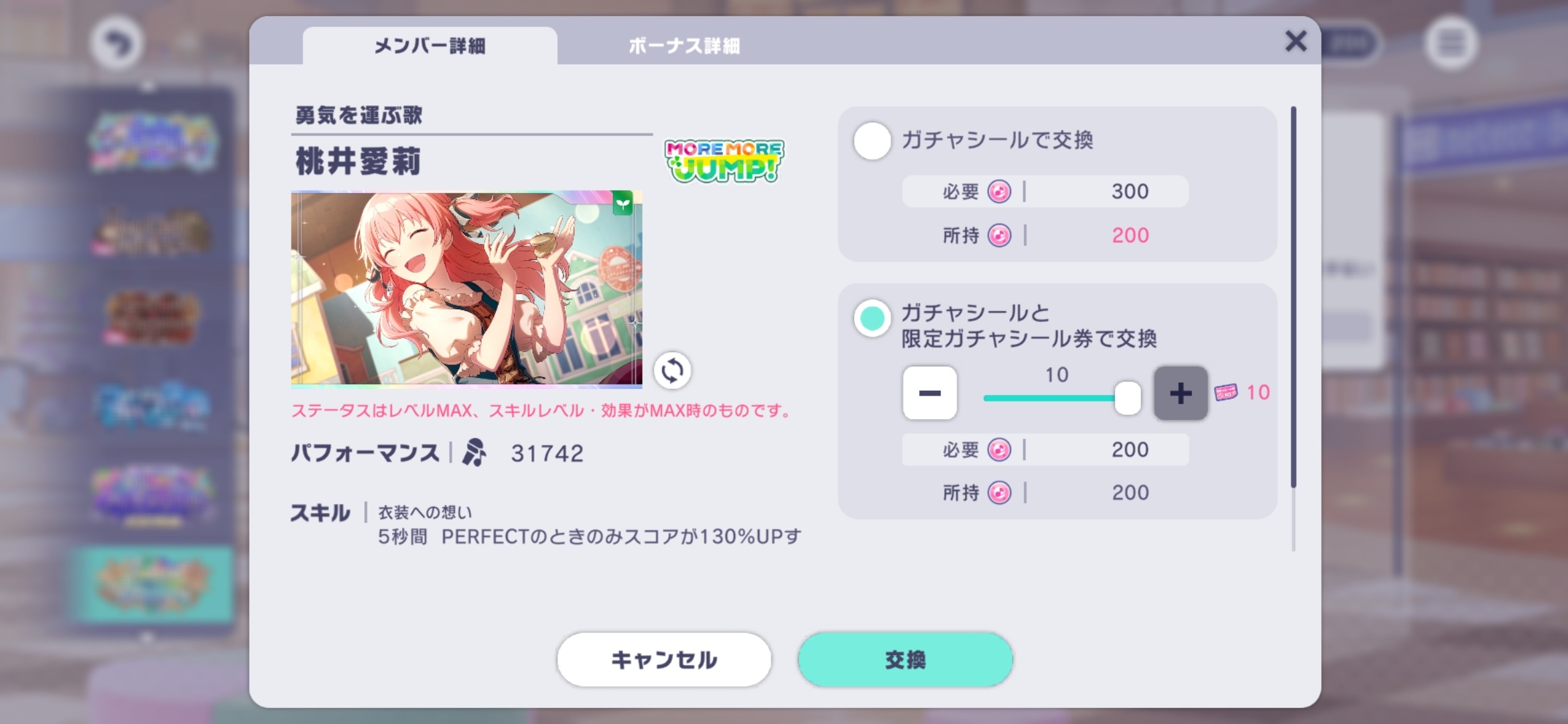Increase the ticket count with the plus button

pyautogui.click(x=1181, y=393)
